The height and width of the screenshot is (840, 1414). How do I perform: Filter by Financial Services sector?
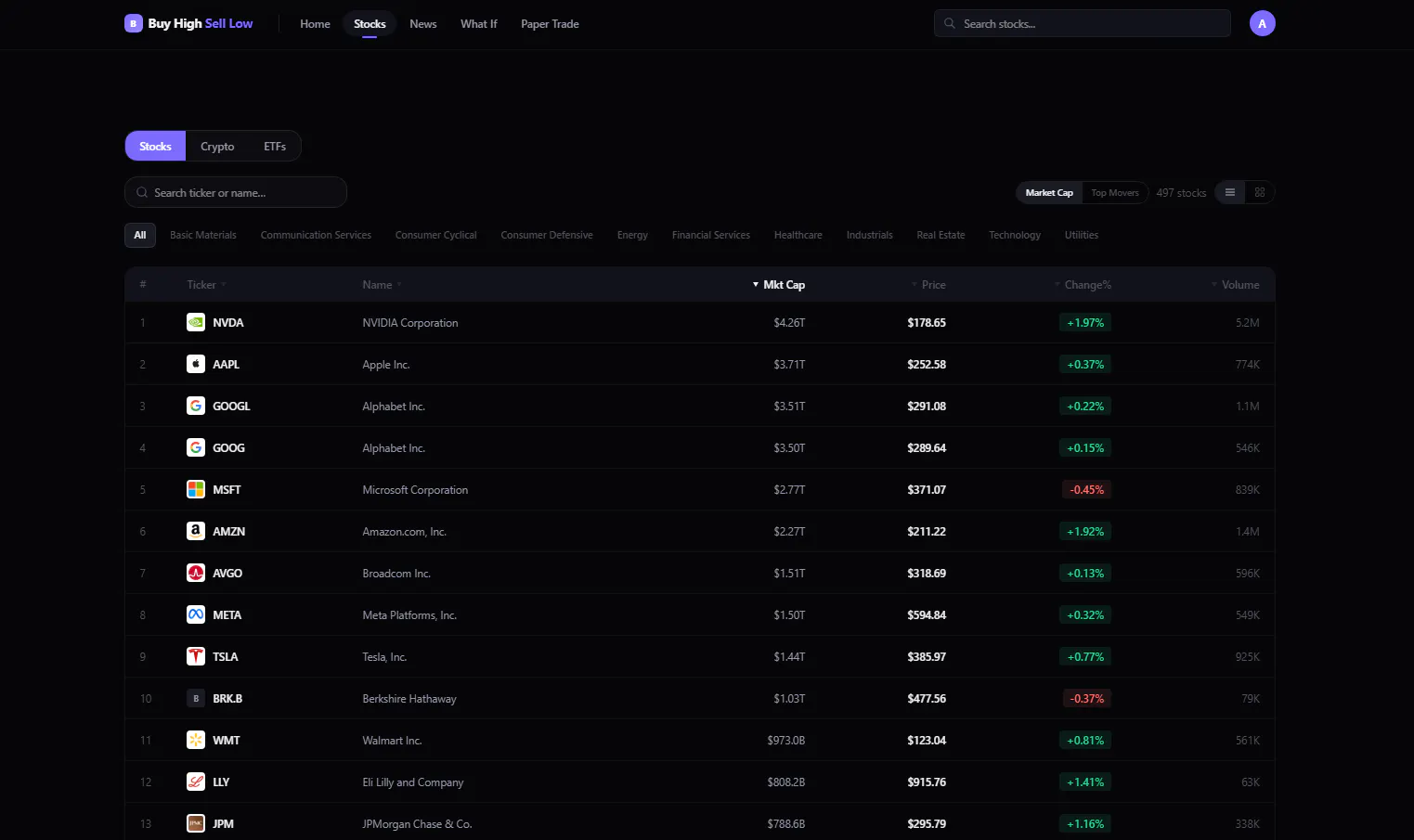[711, 235]
